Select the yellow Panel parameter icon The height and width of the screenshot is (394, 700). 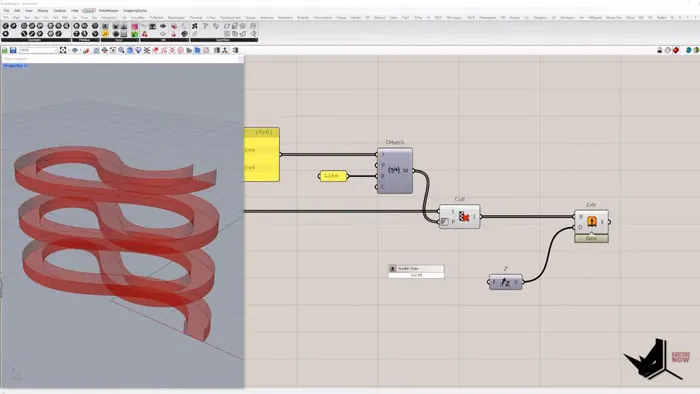pyautogui.click(x=105, y=34)
